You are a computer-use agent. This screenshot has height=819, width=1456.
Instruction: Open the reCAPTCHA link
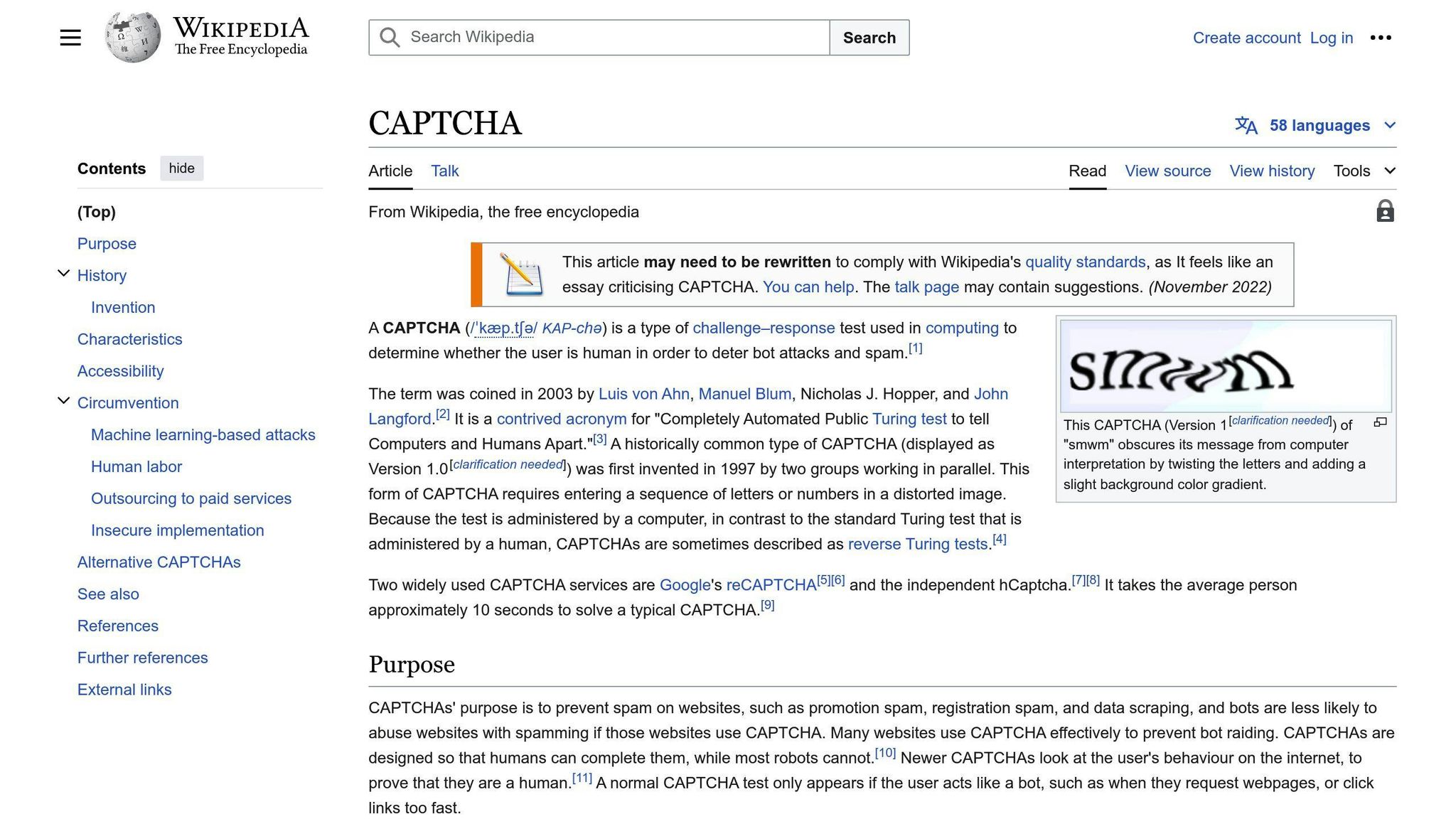(771, 586)
